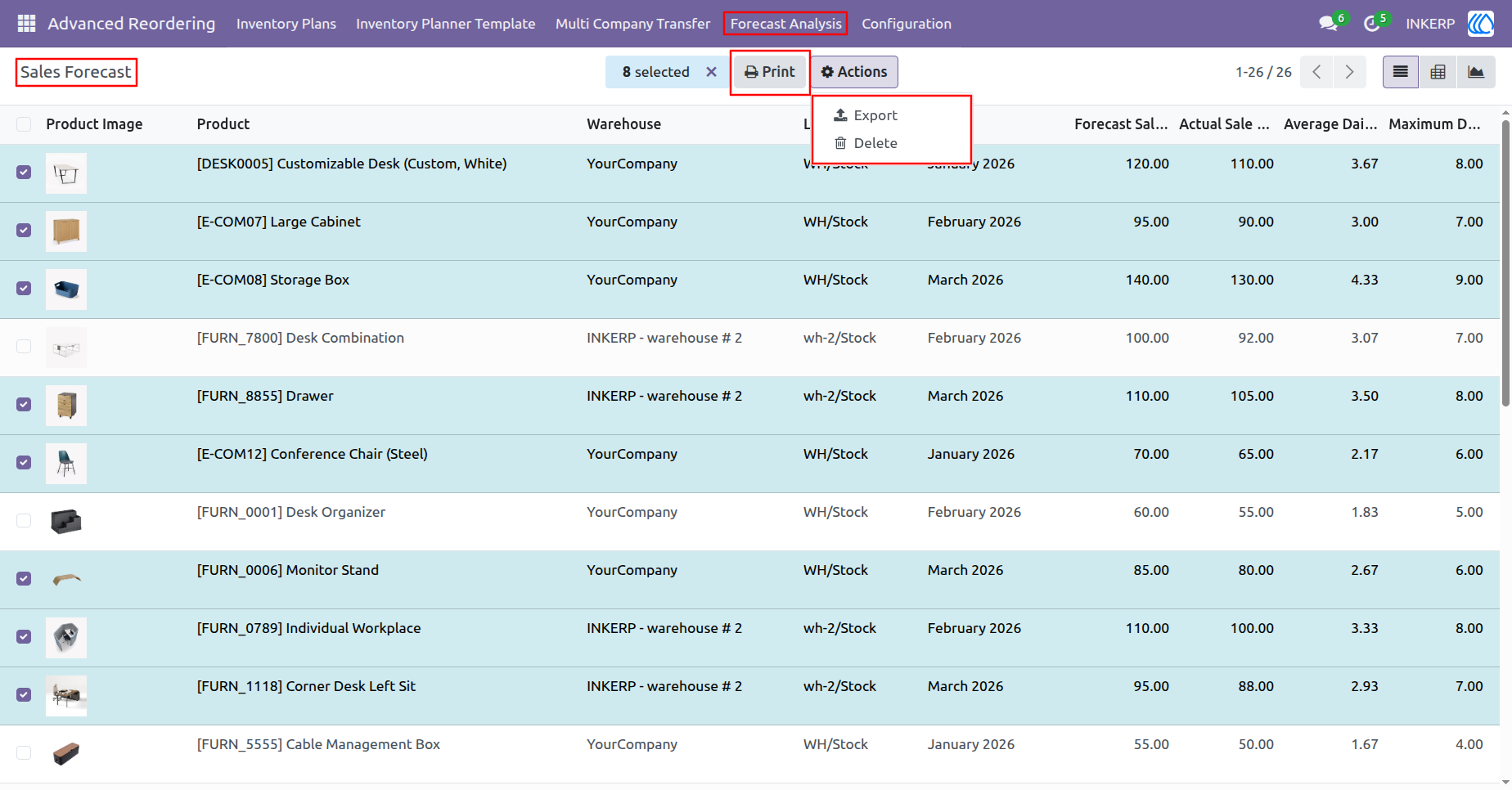Check the Desk Combination row checkbox
The width and height of the screenshot is (1512, 790).
point(24,347)
